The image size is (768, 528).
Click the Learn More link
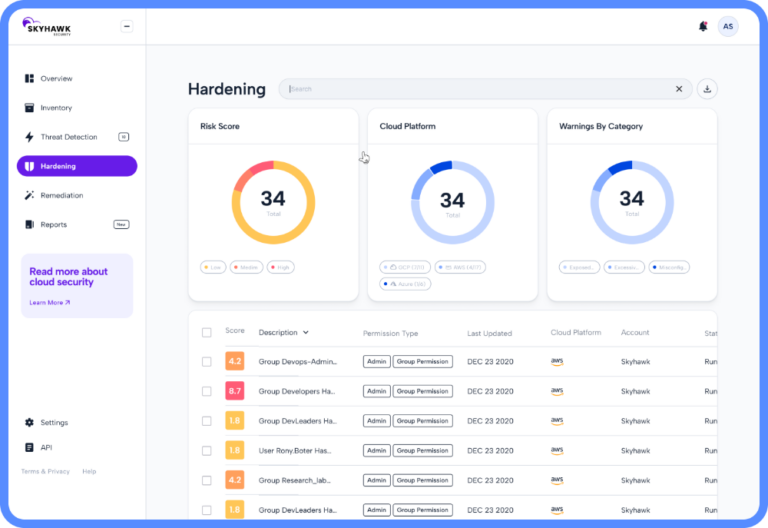50,302
